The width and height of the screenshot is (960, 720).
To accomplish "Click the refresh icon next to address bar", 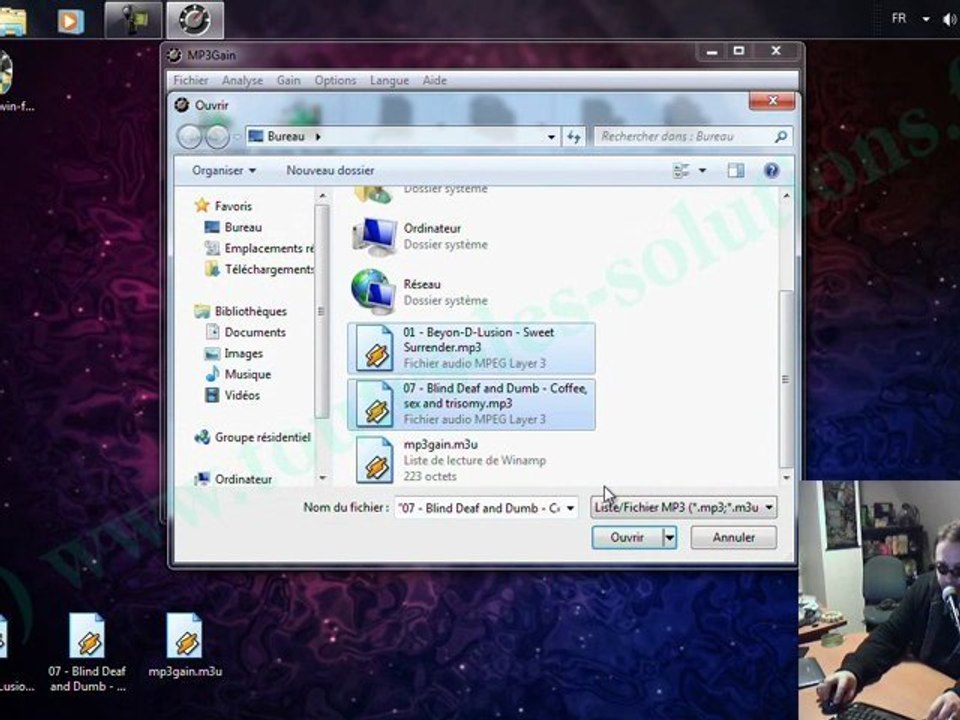I will coord(574,137).
